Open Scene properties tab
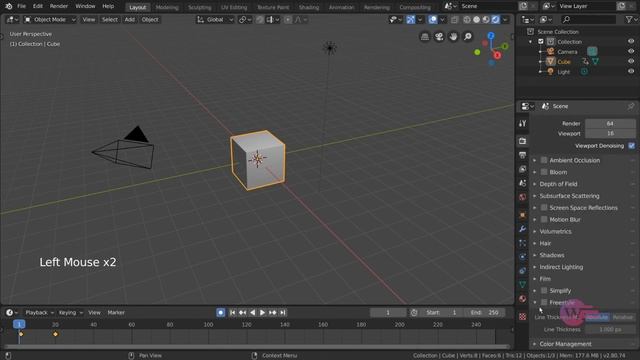Viewport: 640px width, 360px height. tap(522, 183)
